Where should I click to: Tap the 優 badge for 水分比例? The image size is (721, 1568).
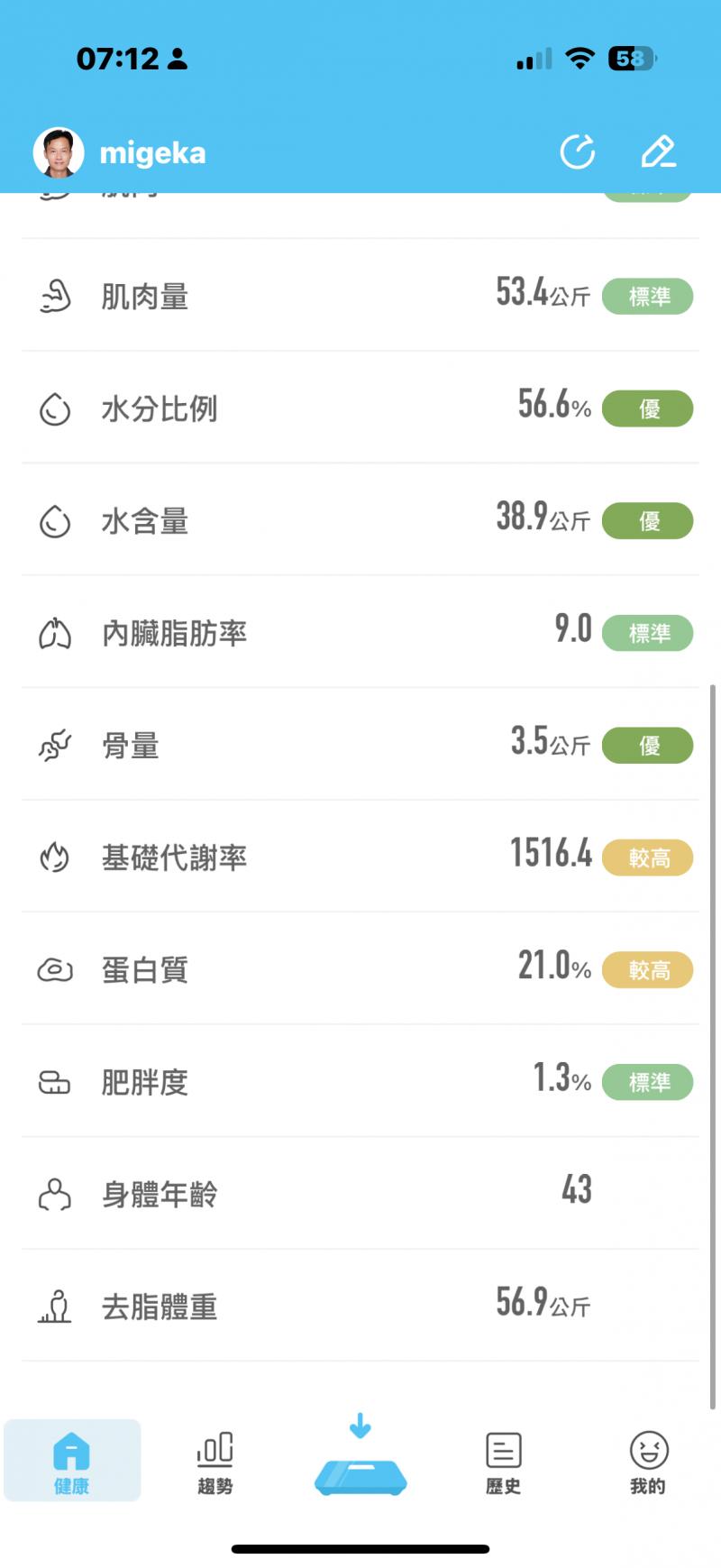[648, 408]
